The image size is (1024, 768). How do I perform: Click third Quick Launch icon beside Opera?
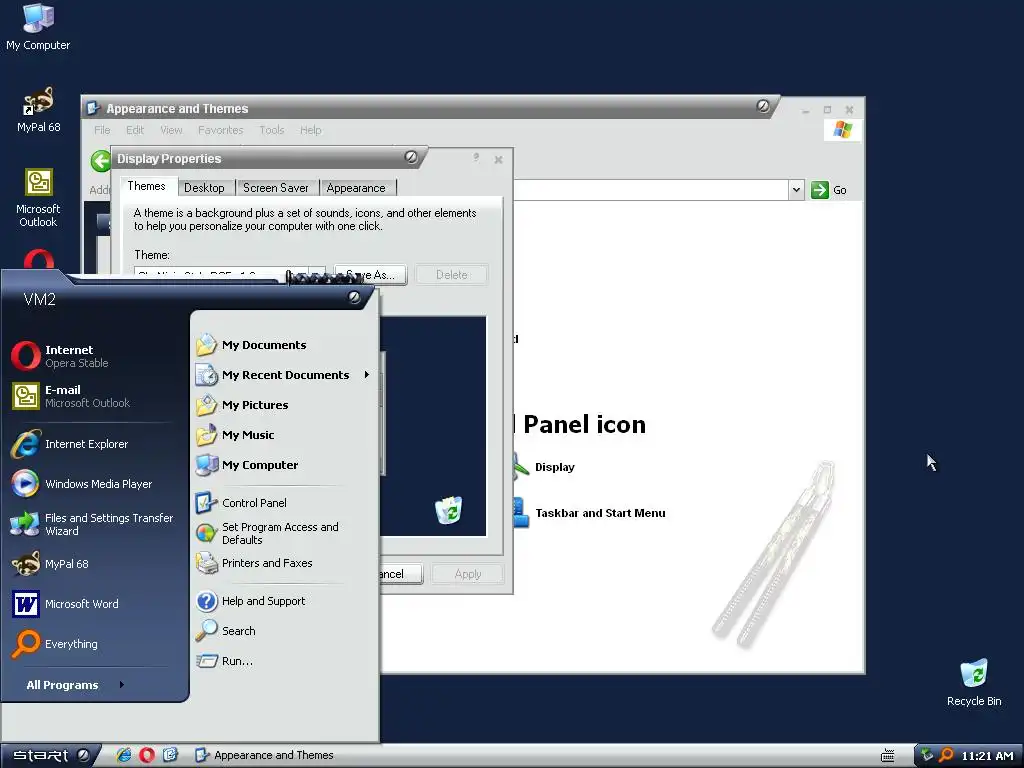tap(170, 755)
